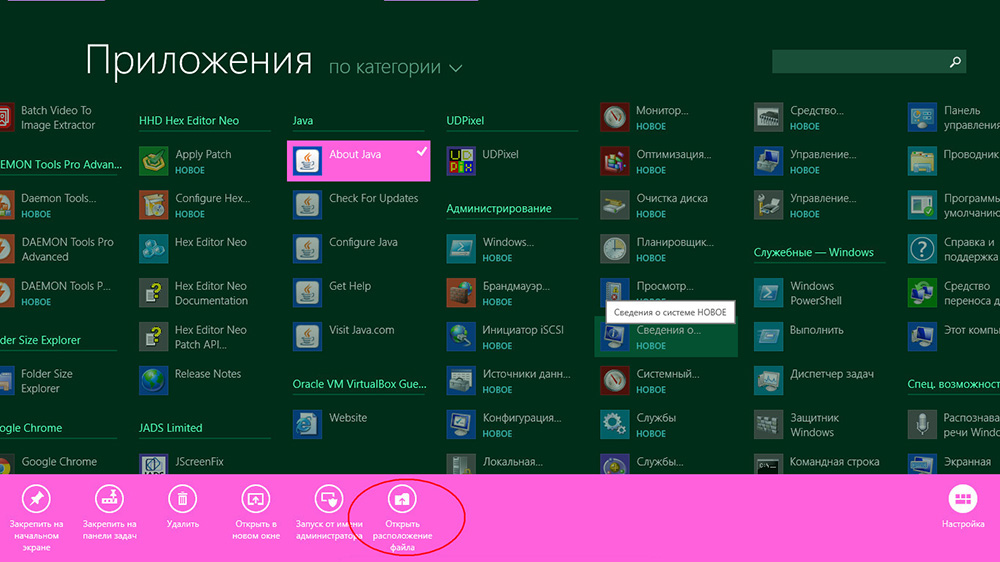Select the 'Служебные — Windows' category header
Screen dimensions: 1000x562
point(814,253)
